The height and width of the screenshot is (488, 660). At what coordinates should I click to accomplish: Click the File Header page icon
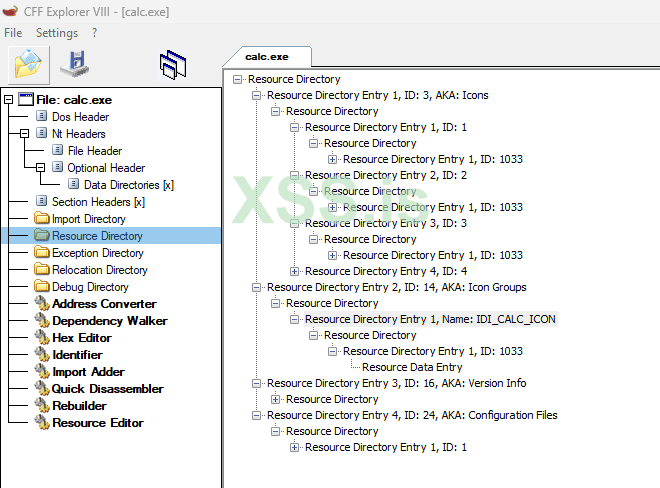(x=57, y=150)
